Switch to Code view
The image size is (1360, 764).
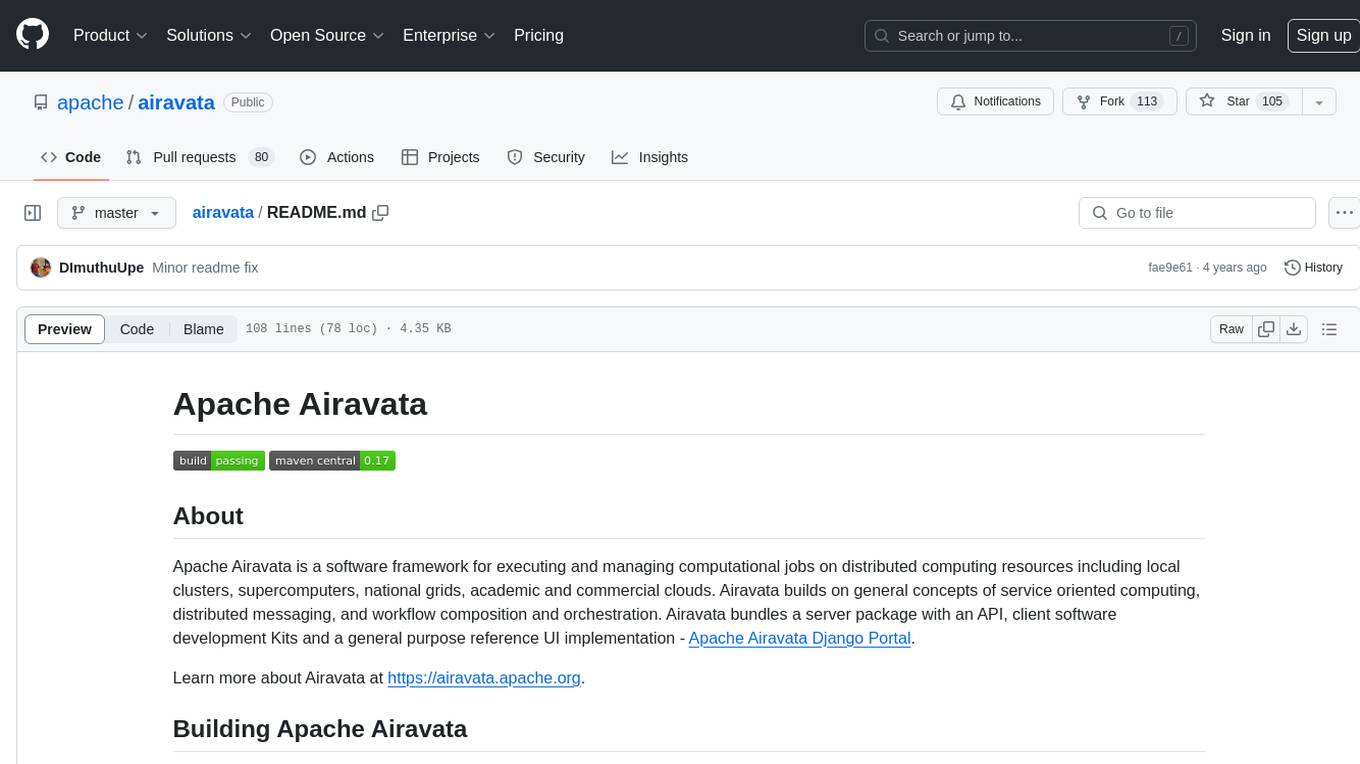pos(137,329)
